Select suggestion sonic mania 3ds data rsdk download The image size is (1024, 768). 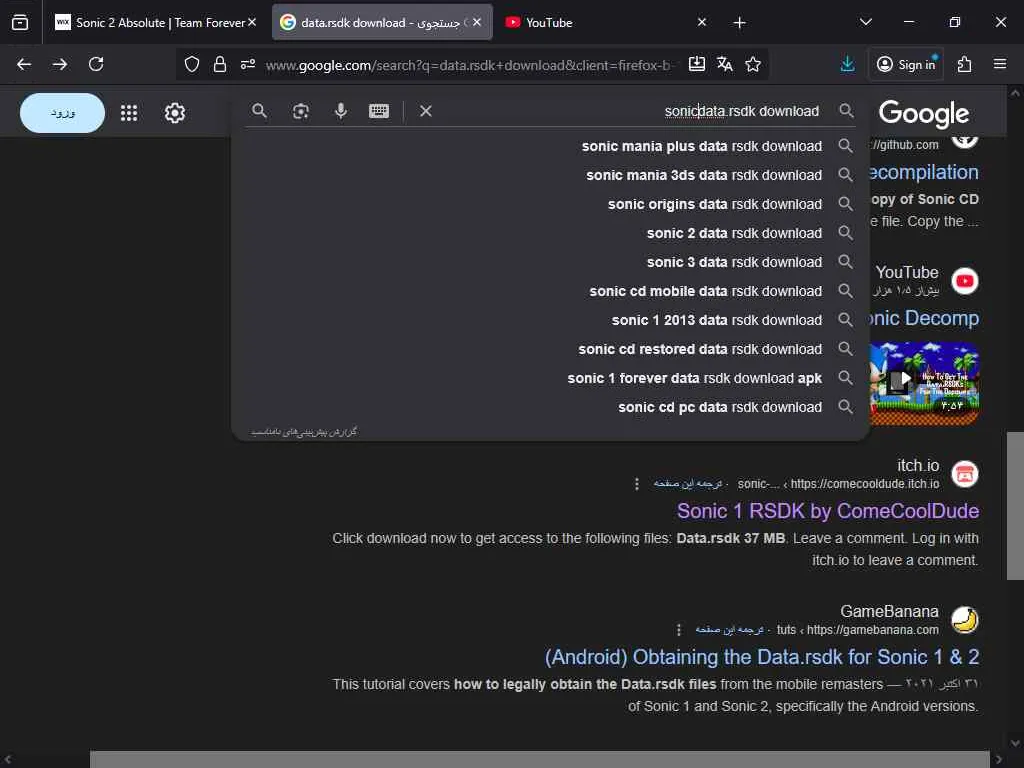[x=549, y=175]
